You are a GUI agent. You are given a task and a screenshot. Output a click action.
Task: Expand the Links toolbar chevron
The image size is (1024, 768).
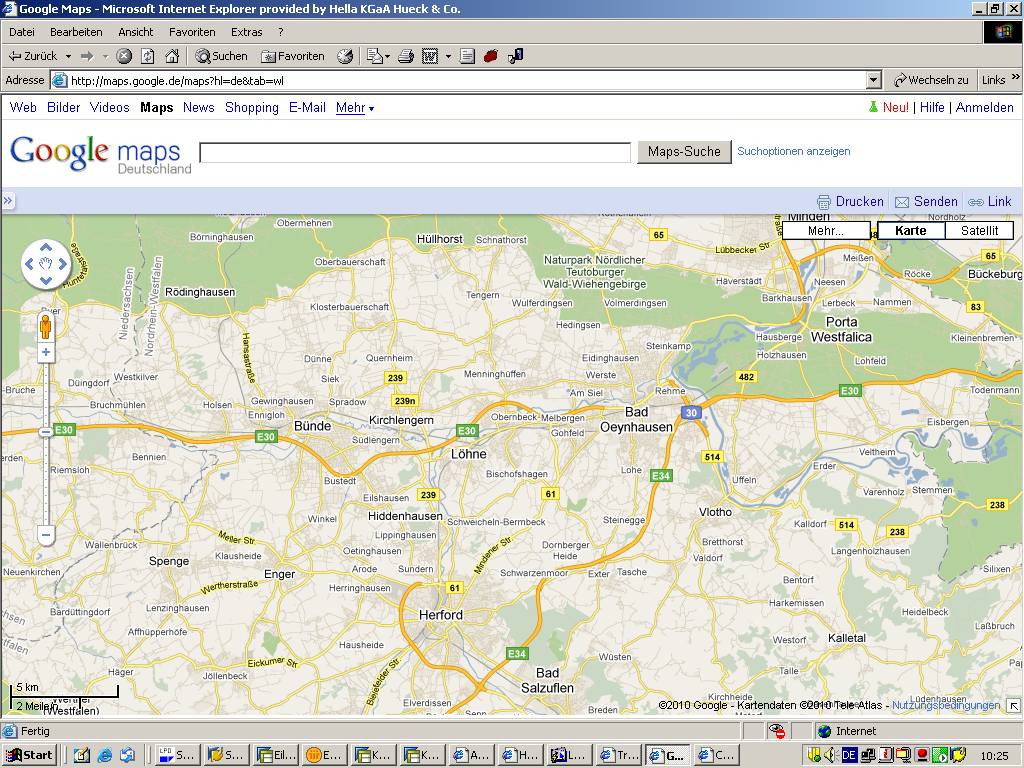point(1016,77)
